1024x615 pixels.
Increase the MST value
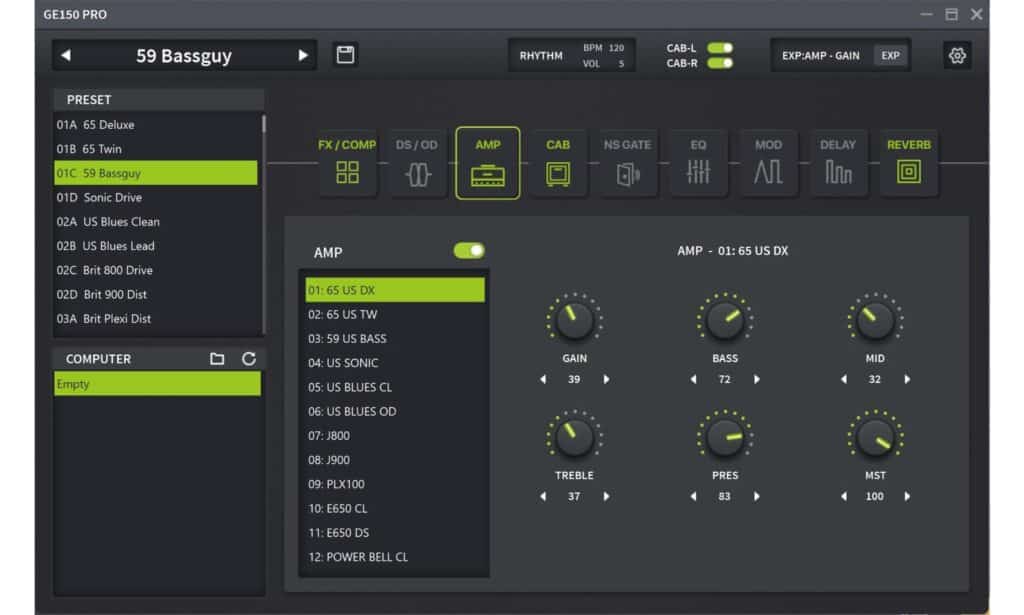click(x=906, y=496)
